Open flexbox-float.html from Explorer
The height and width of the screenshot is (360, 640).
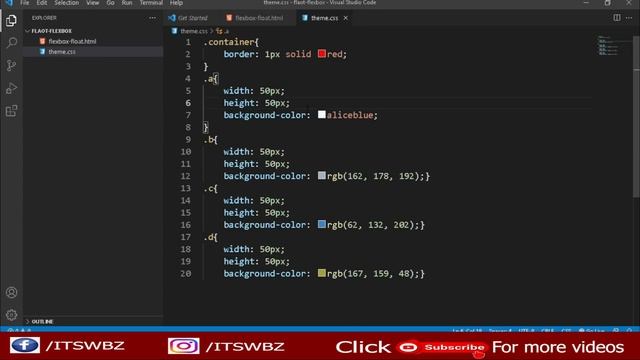tap(72, 41)
